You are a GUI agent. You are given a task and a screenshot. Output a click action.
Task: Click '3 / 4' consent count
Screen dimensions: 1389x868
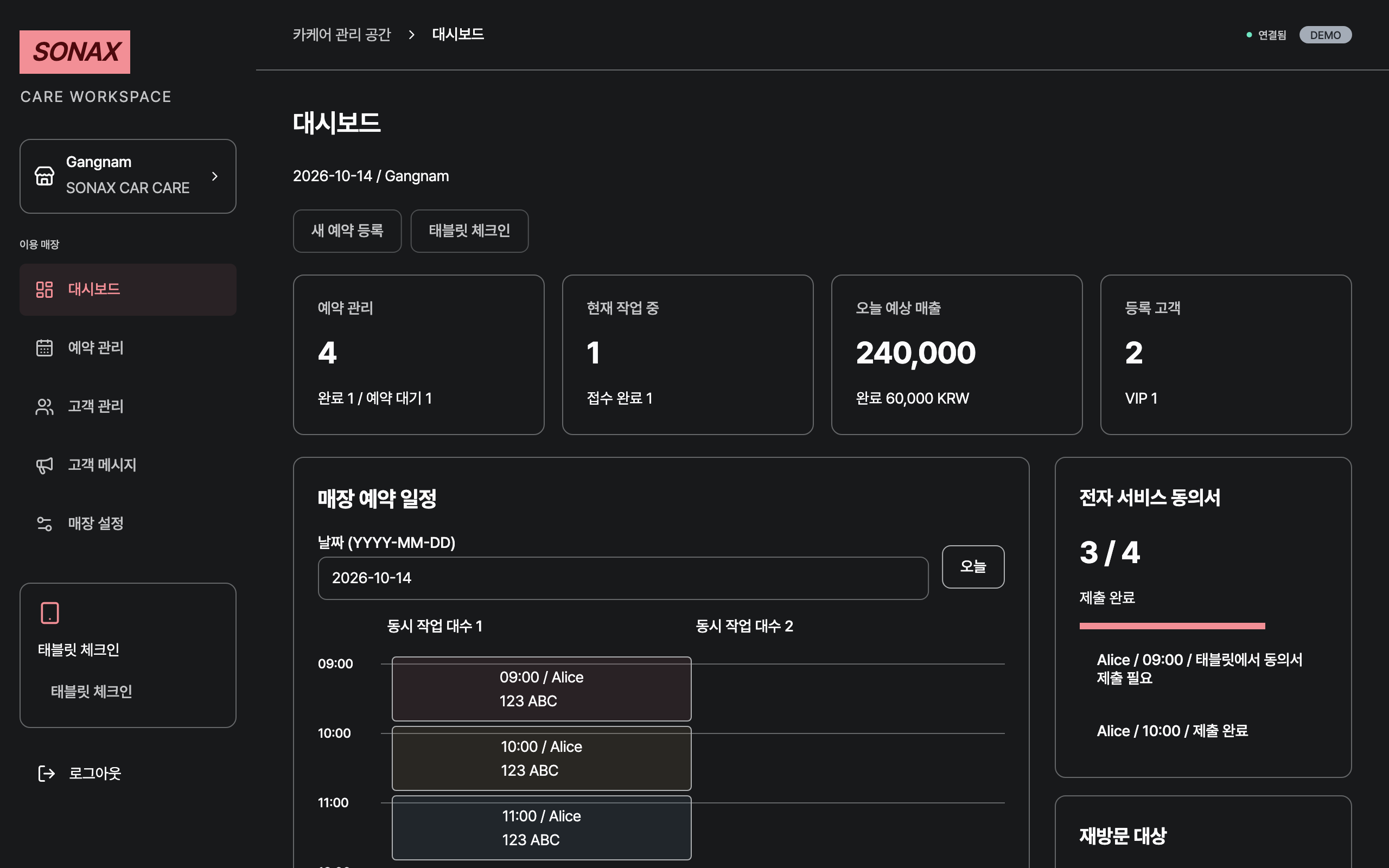coord(1110,552)
